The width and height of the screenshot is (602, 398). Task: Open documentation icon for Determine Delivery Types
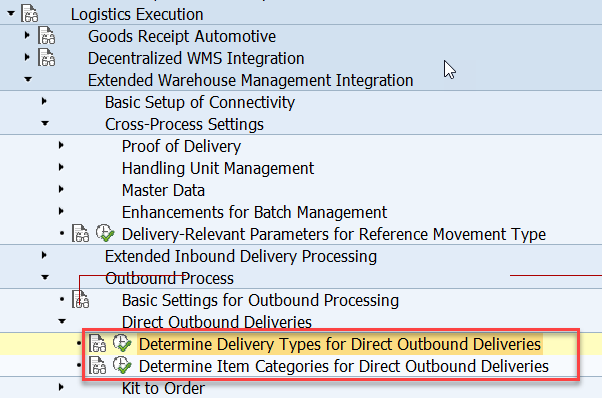(x=97, y=344)
